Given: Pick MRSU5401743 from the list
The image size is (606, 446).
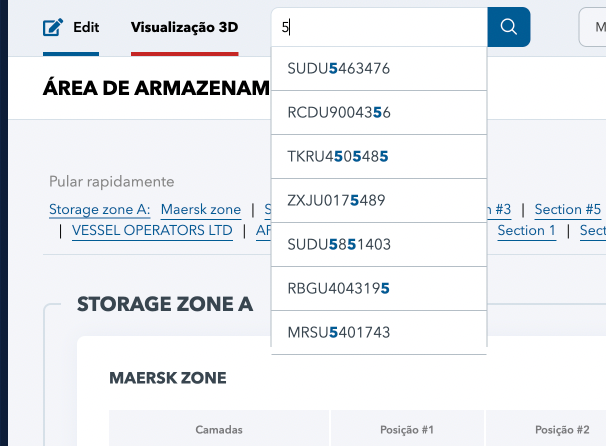Looking at the screenshot, I should (x=379, y=332).
